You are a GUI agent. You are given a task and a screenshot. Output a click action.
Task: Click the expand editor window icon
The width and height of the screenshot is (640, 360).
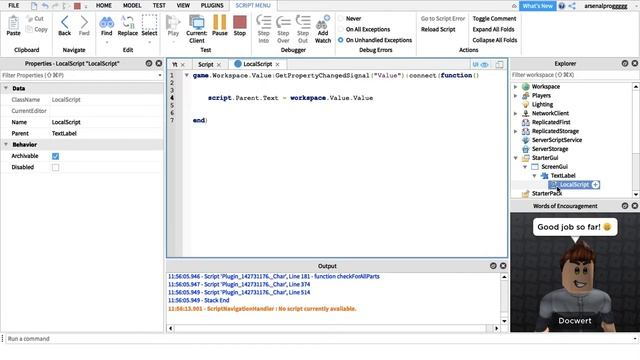[499, 64]
